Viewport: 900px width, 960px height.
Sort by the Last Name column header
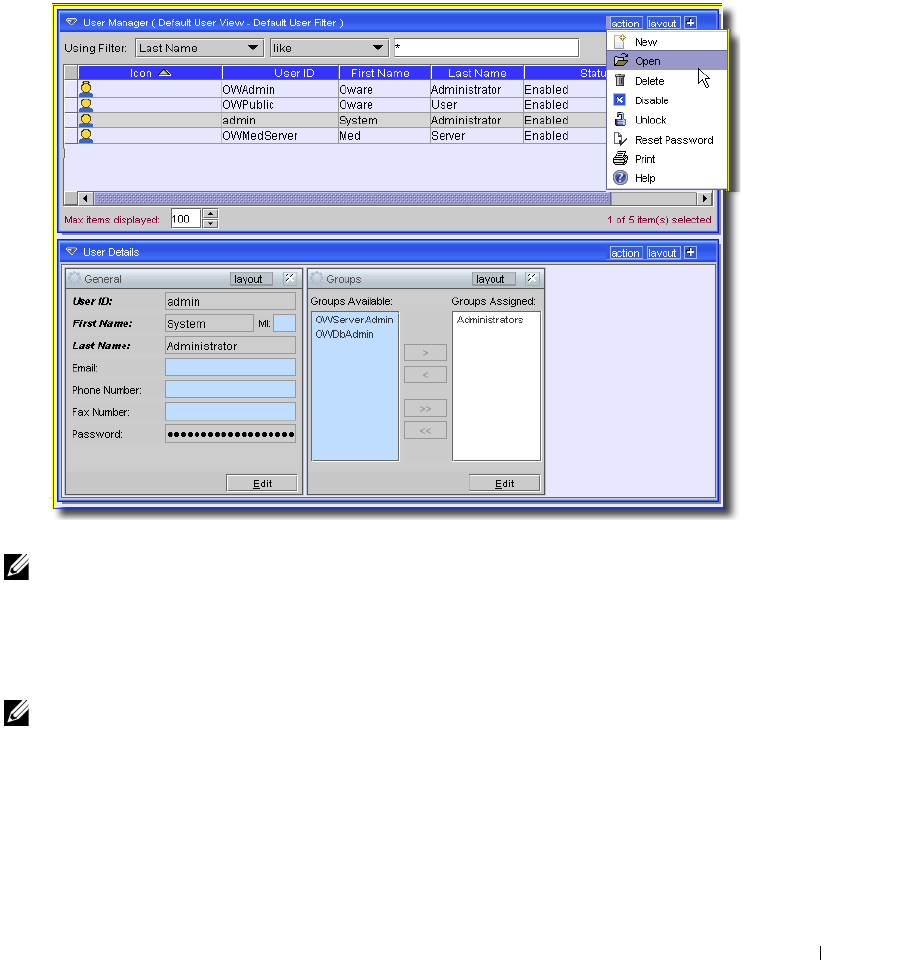tap(478, 73)
